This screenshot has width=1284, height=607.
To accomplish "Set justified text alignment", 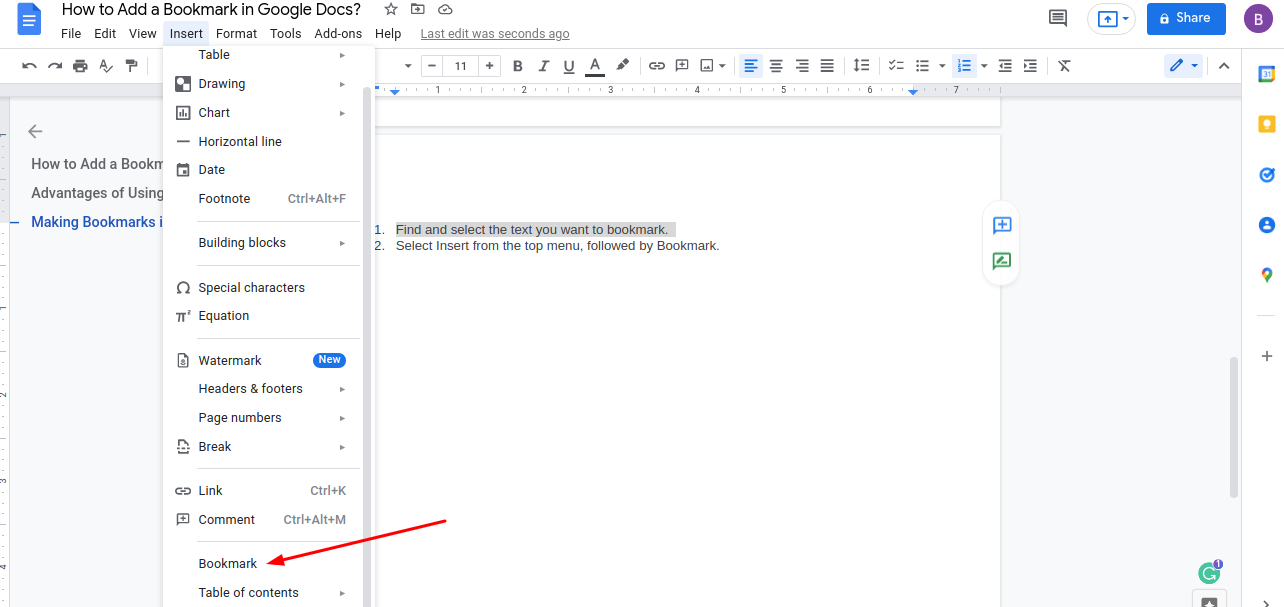I will tap(827, 66).
